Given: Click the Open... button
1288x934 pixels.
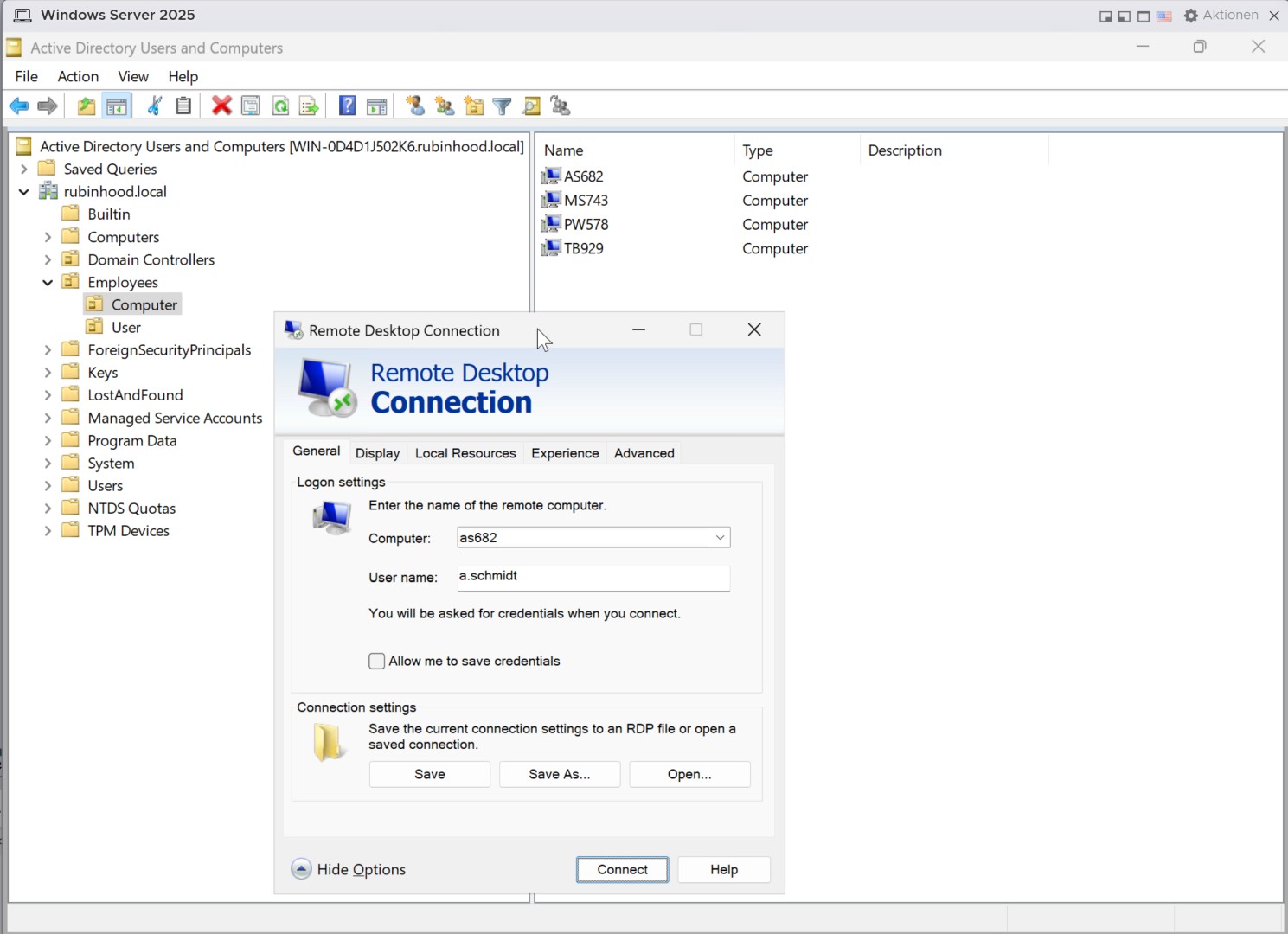Looking at the screenshot, I should [689, 774].
